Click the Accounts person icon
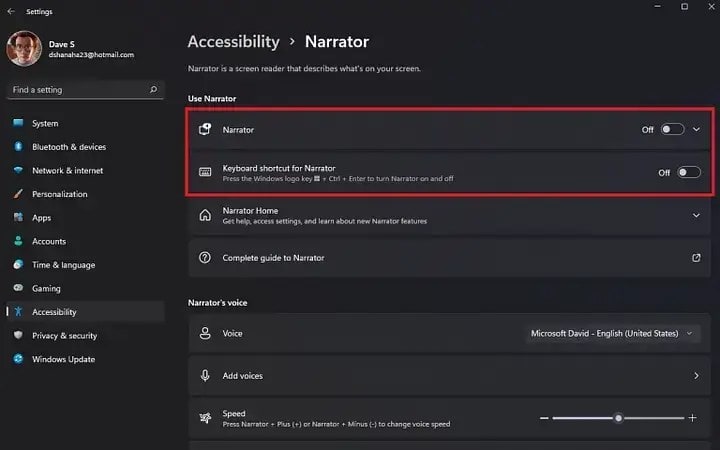The image size is (720, 450). pos(18,241)
